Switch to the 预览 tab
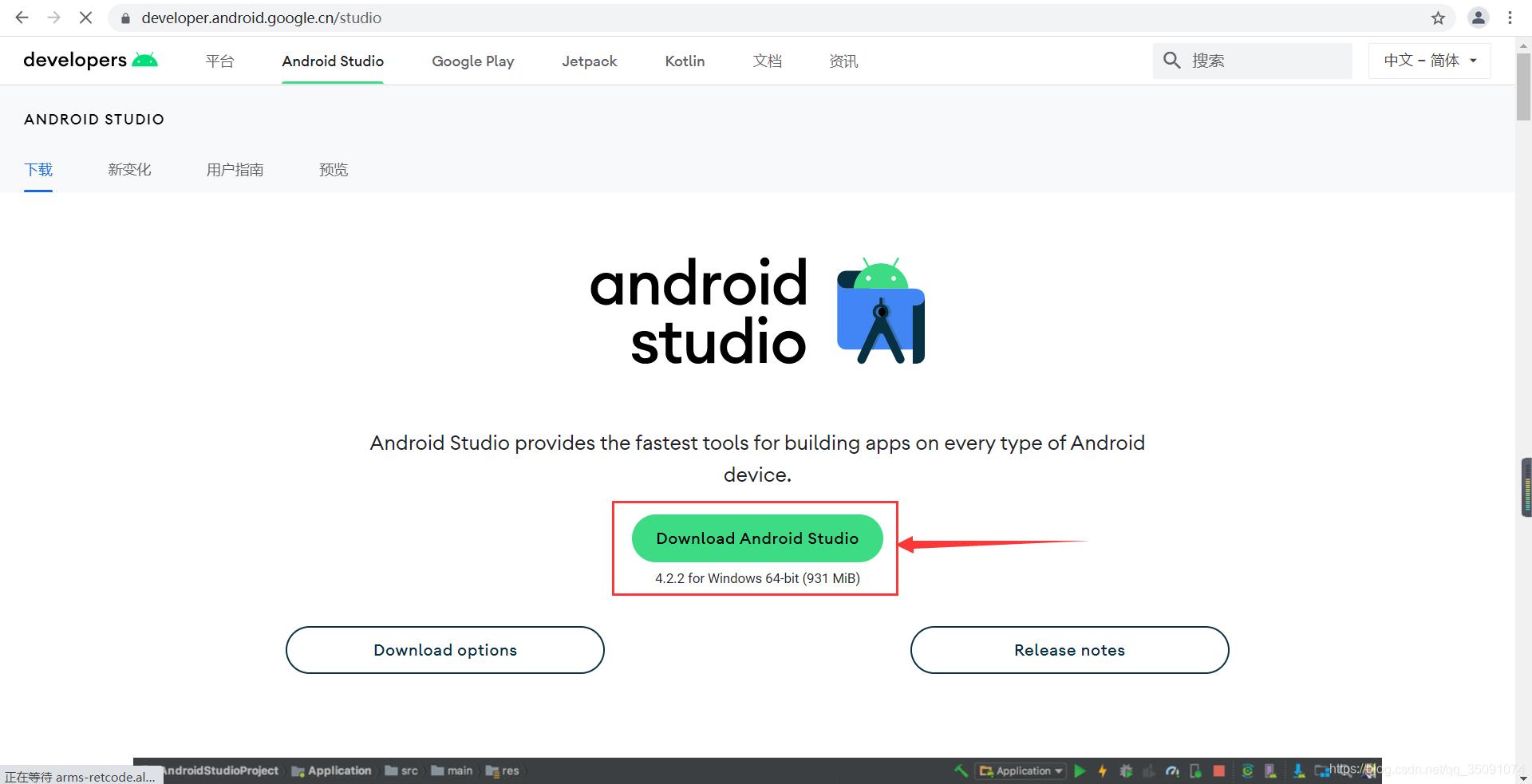This screenshot has height=784, width=1532. (x=334, y=169)
